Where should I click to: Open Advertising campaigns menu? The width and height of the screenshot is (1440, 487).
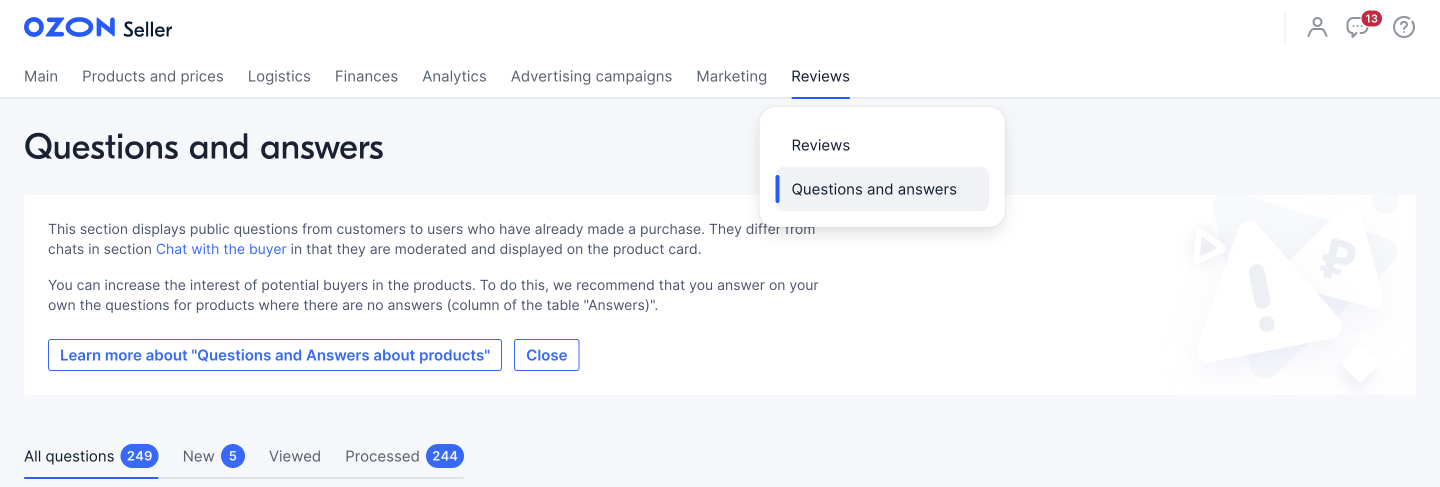[x=591, y=76]
